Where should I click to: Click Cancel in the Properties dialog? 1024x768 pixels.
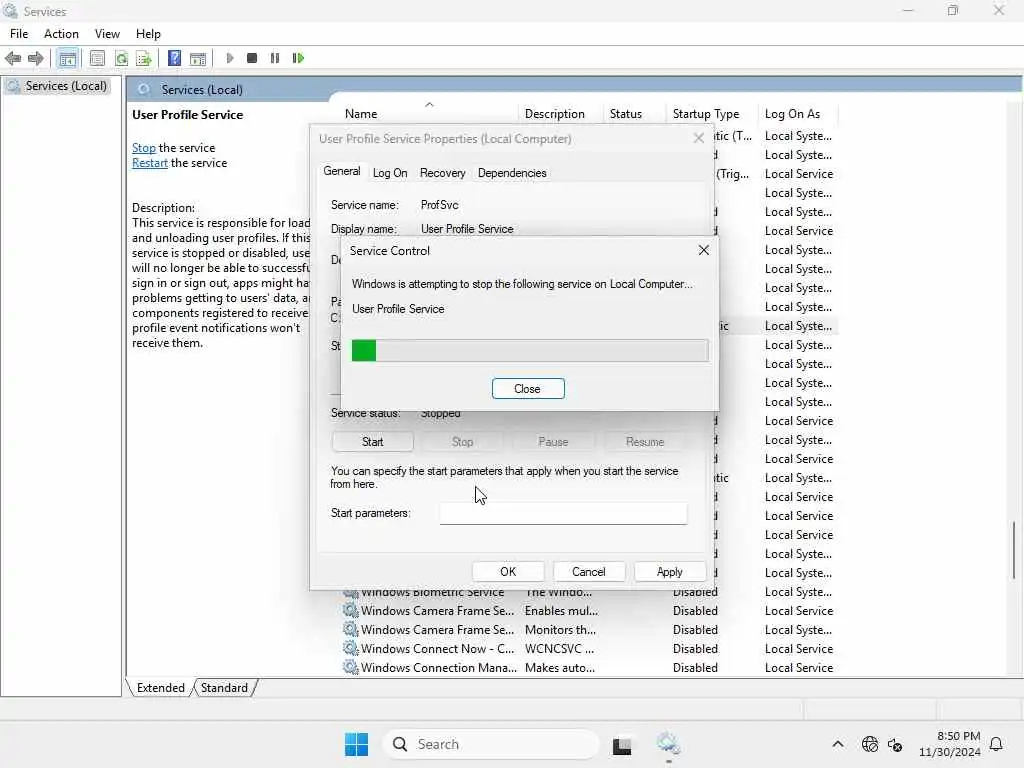[x=588, y=571]
